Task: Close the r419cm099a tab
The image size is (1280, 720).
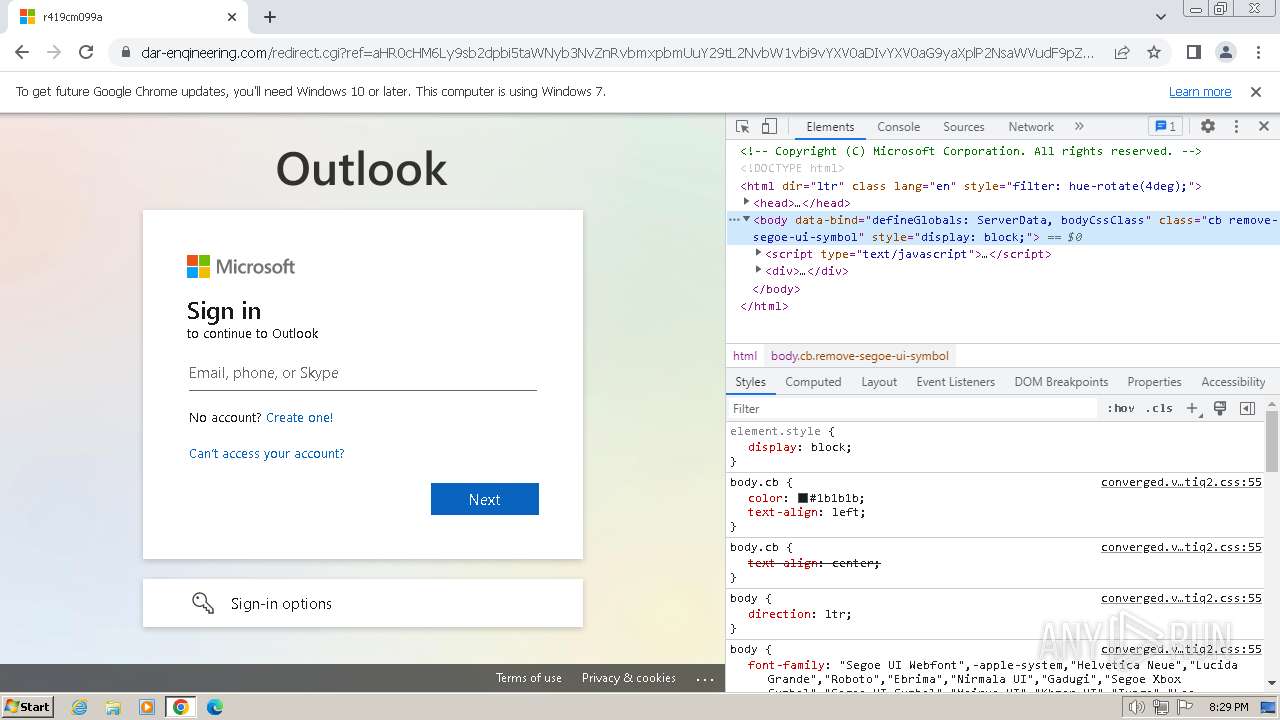Action: click(232, 17)
